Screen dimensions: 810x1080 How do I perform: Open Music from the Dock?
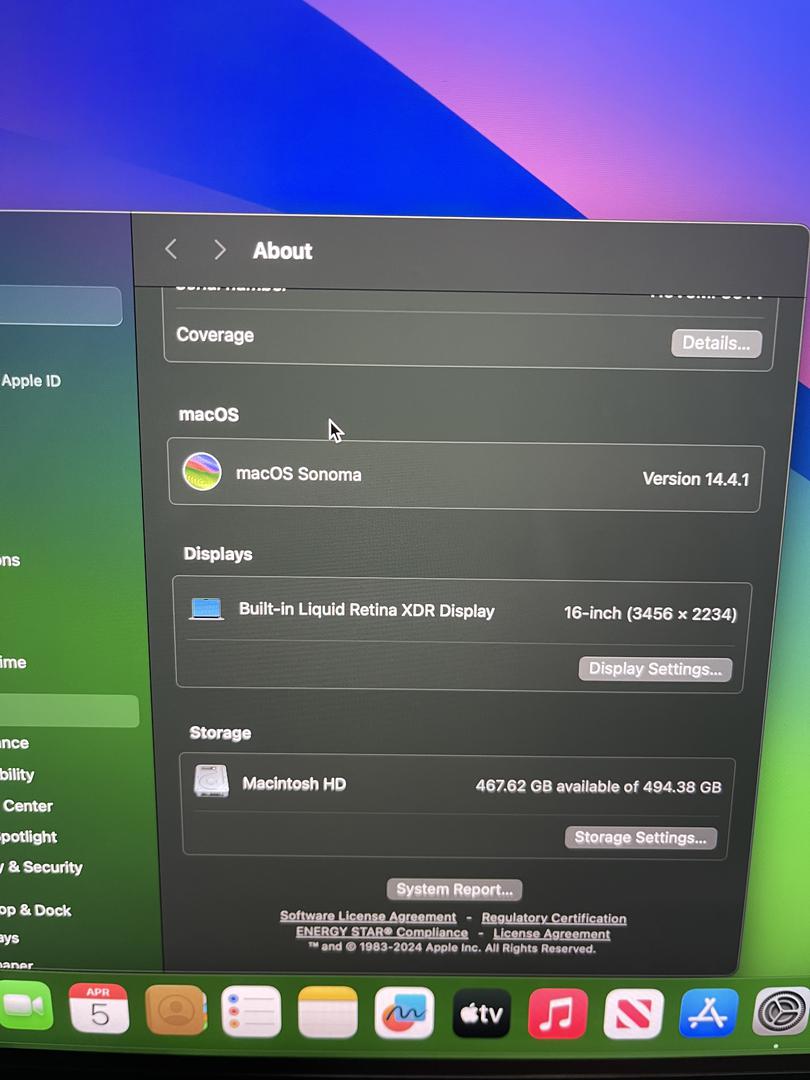pos(558,1014)
